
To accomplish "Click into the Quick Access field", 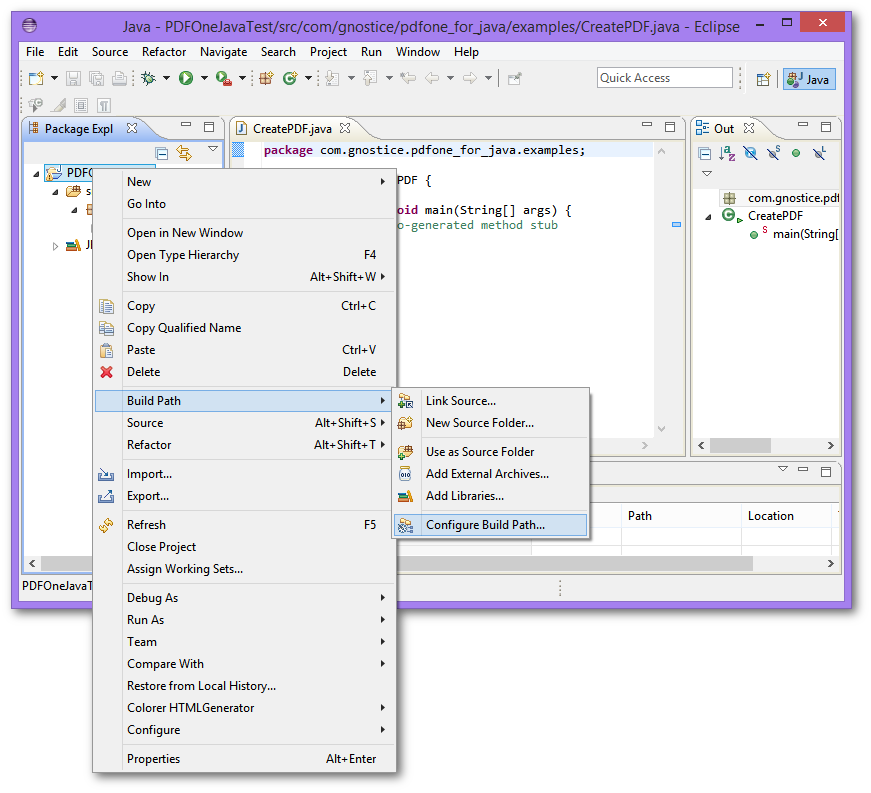I will pyautogui.click(x=664, y=78).
